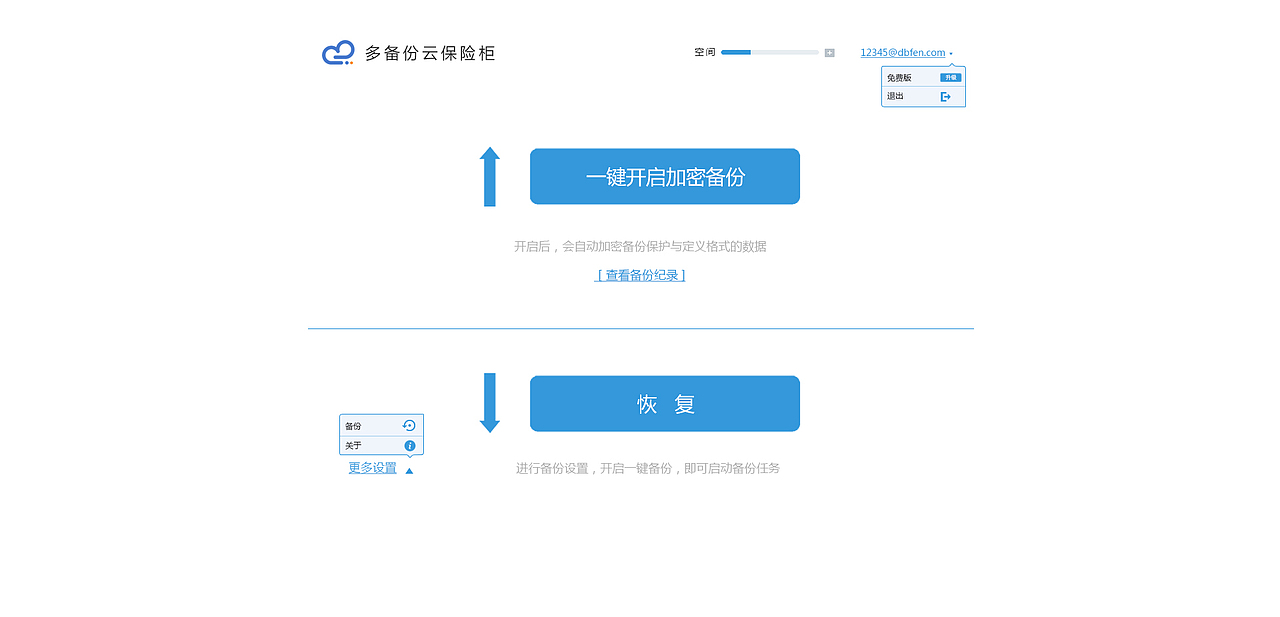Click the backup clock icon beside 备份

[x=409, y=425]
